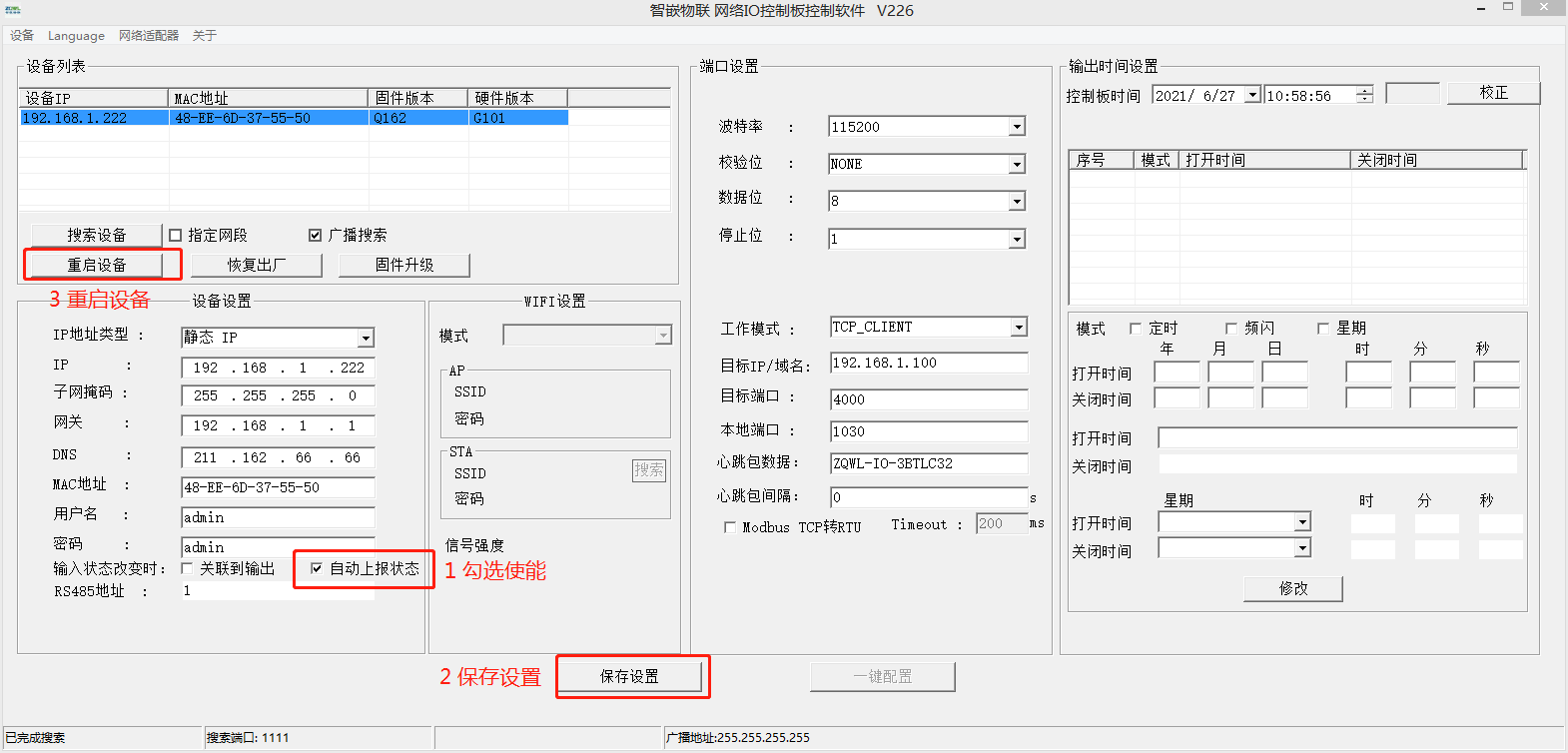Toggle the 指定网段 checkbox

176,236
